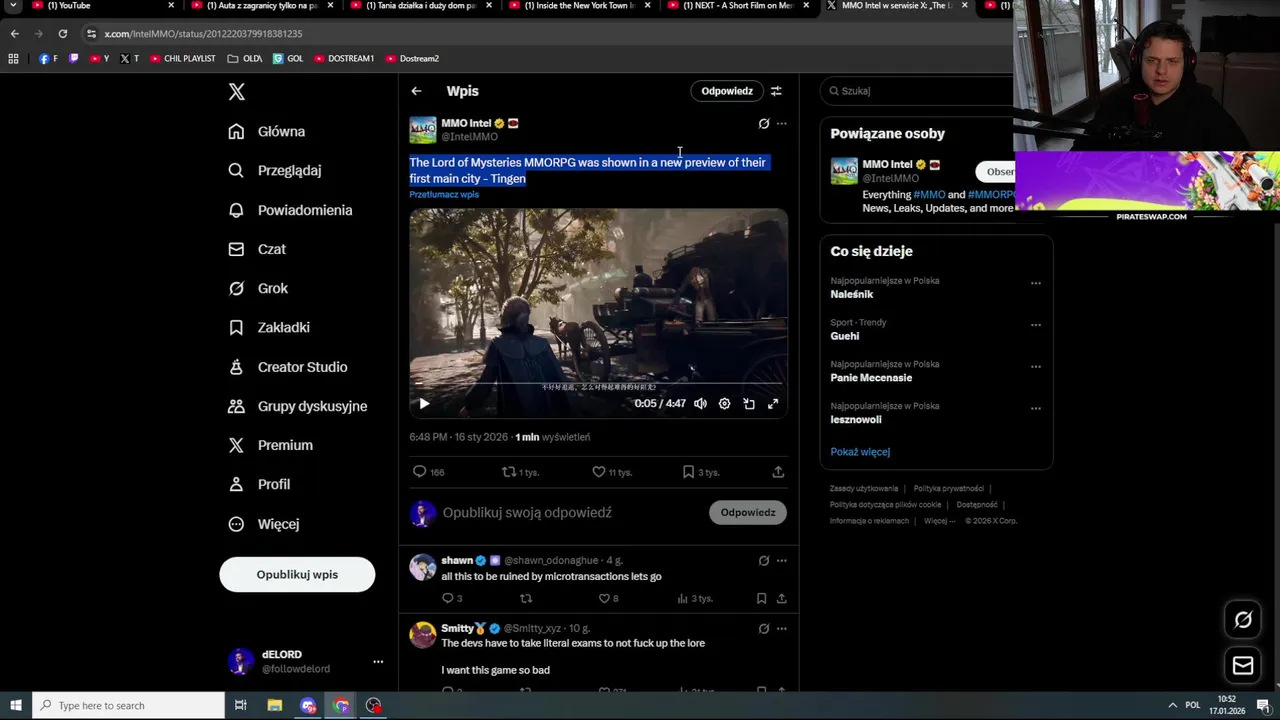Open the CHIL PLAYLIST bookmark
Viewport: 1280px width, 720px height.
(183, 59)
